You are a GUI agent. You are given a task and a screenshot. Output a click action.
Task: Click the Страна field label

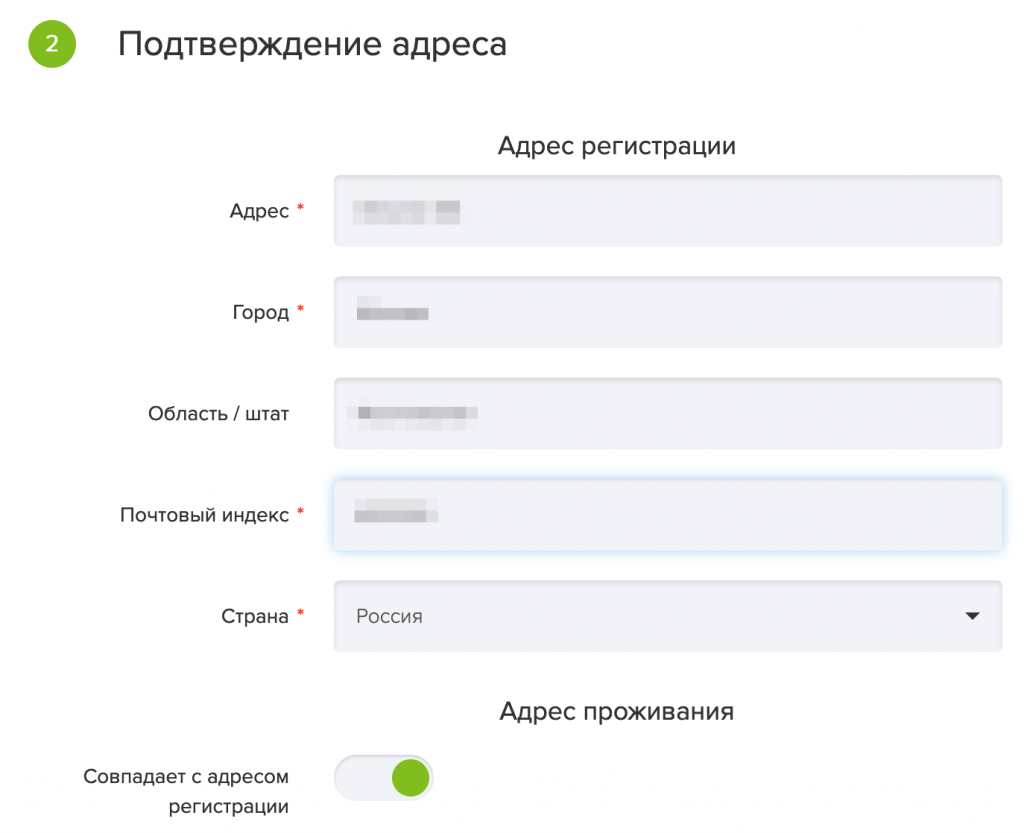click(255, 616)
